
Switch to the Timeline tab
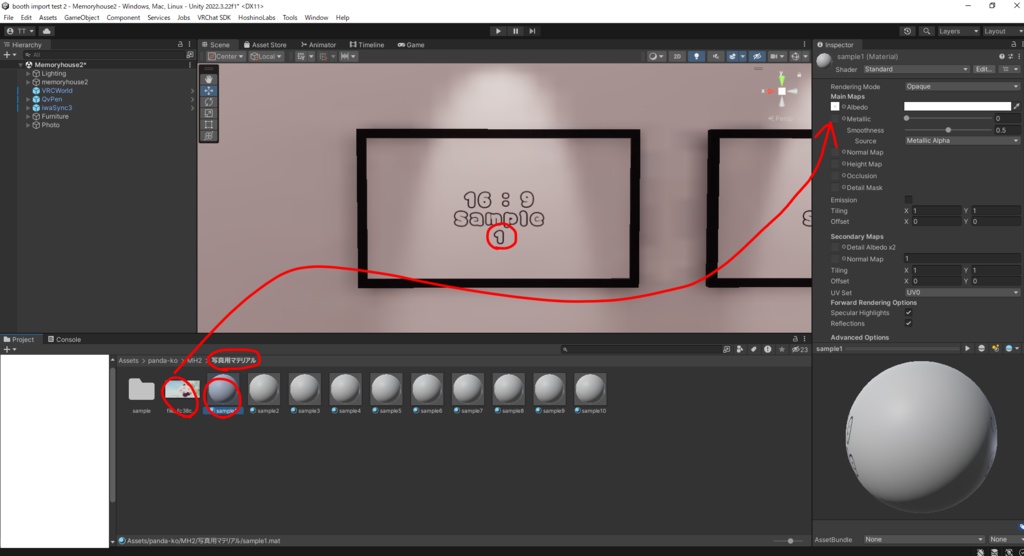coord(366,45)
